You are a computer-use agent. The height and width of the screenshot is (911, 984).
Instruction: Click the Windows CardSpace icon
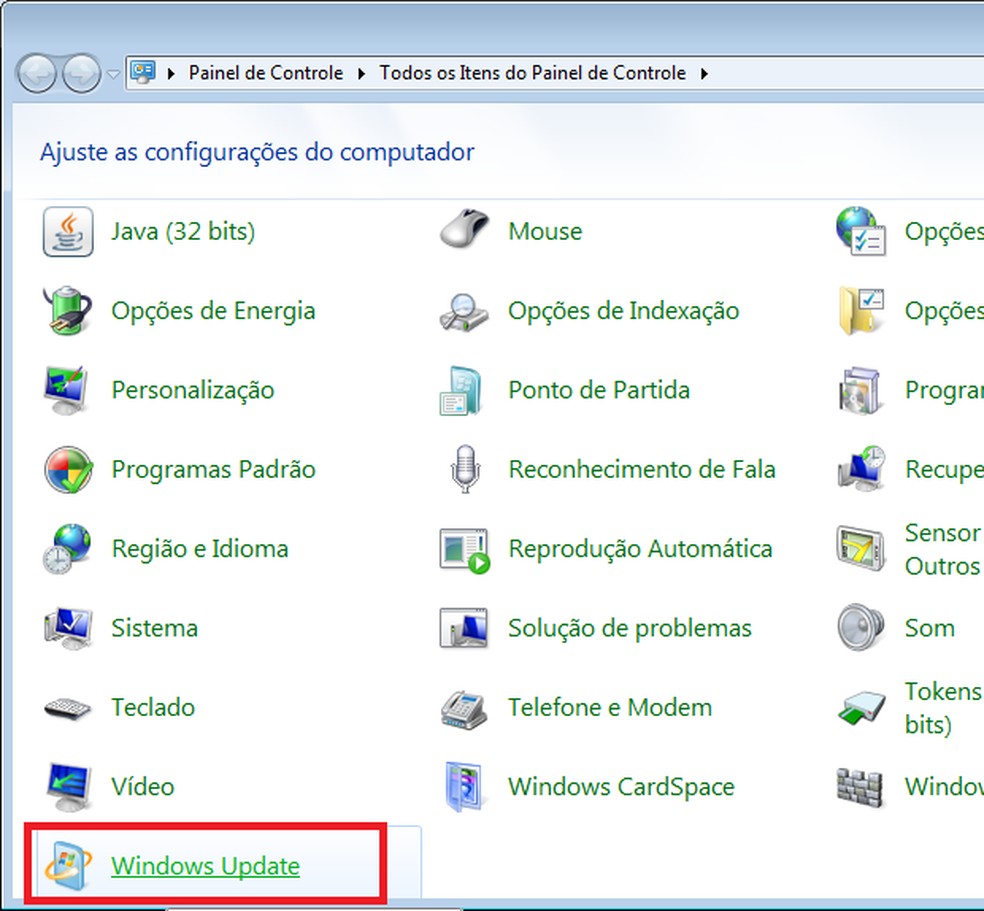tap(463, 787)
